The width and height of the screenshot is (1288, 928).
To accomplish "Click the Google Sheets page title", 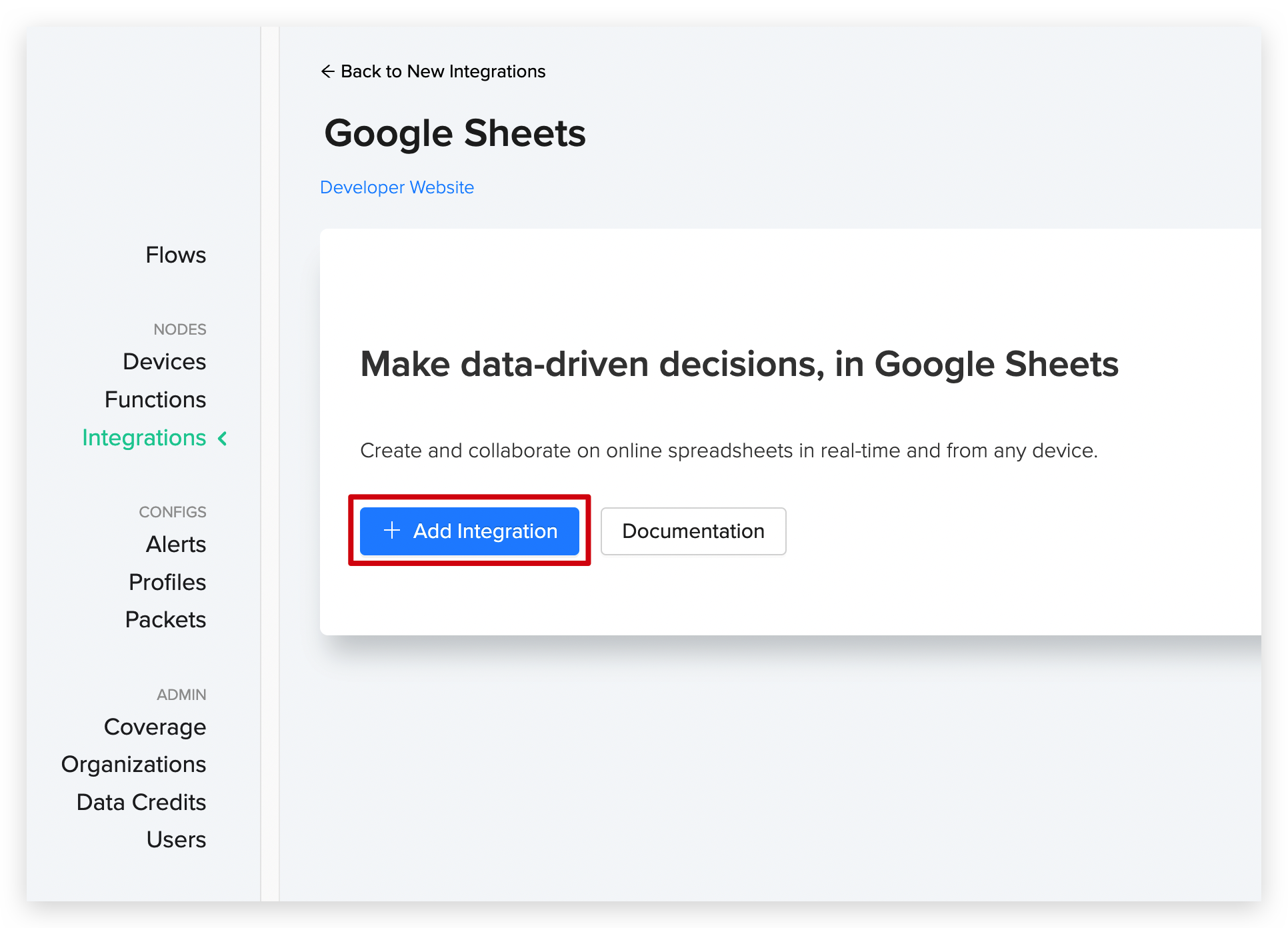I will [x=455, y=133].
